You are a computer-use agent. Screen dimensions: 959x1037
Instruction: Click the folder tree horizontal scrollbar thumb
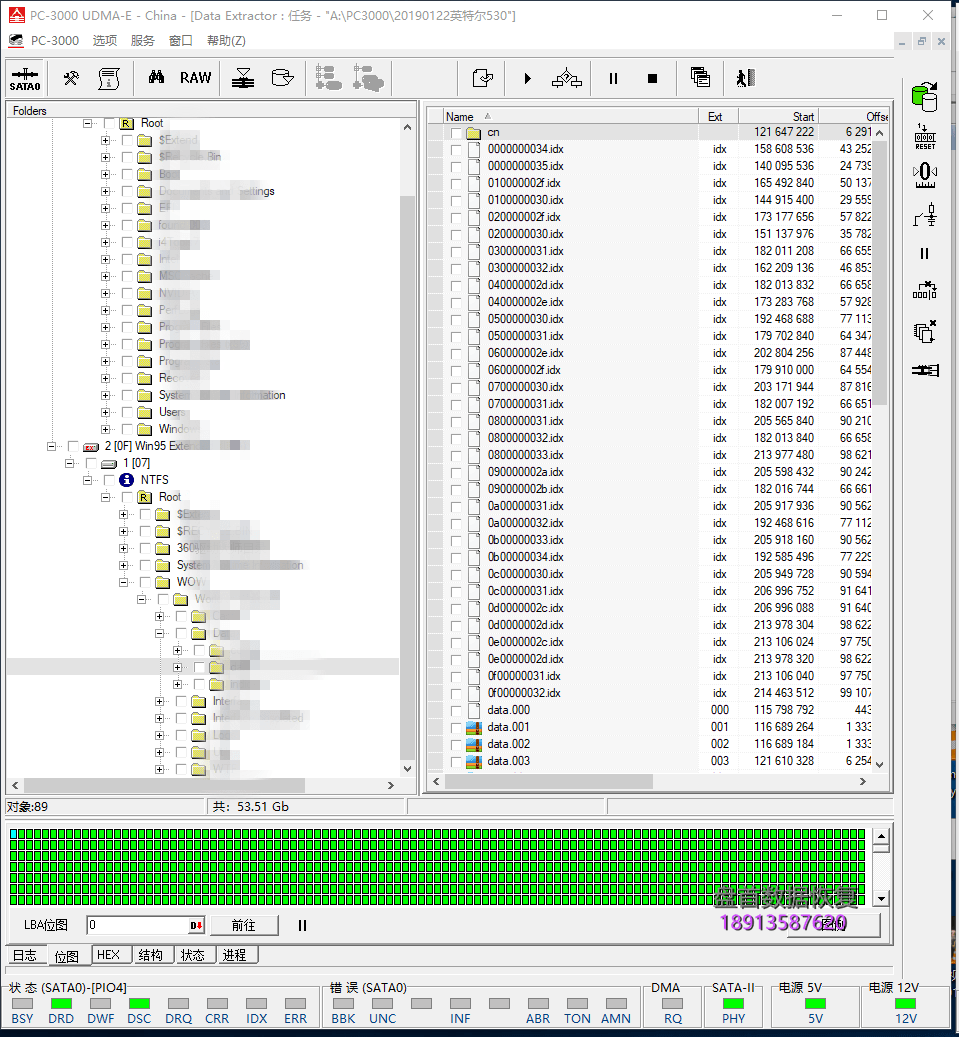tap(165, 785)
